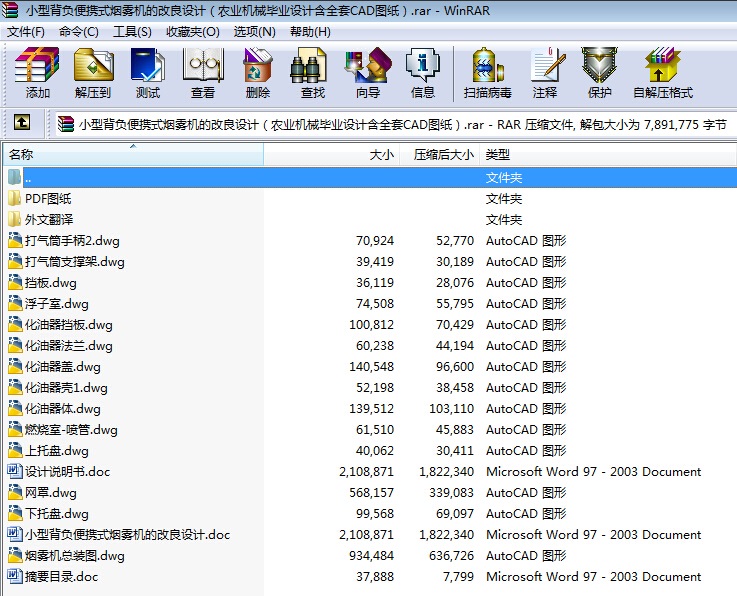Image resolution: width=737 pixels, height=596 pixels.
Task: Click packed size value 339,083
Action: [451, 492]
